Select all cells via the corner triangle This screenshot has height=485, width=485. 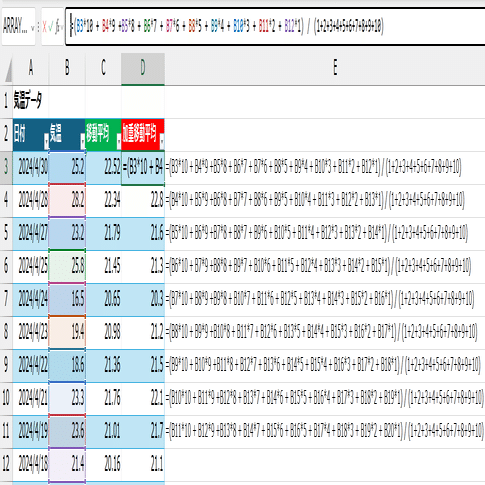[x=8, y=71]
